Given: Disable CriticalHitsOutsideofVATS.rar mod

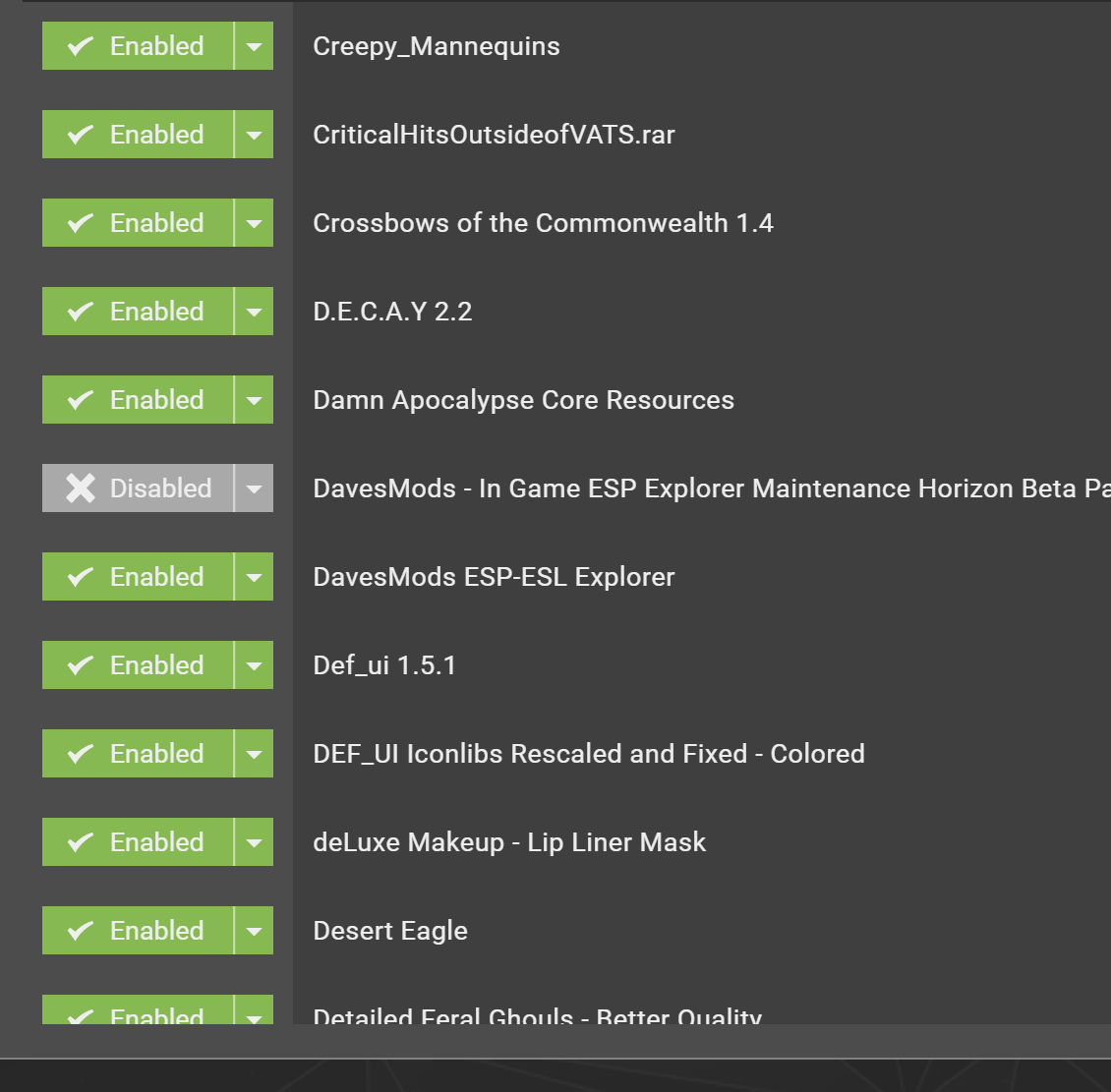Looking at the screenshot, I should 138,135.
